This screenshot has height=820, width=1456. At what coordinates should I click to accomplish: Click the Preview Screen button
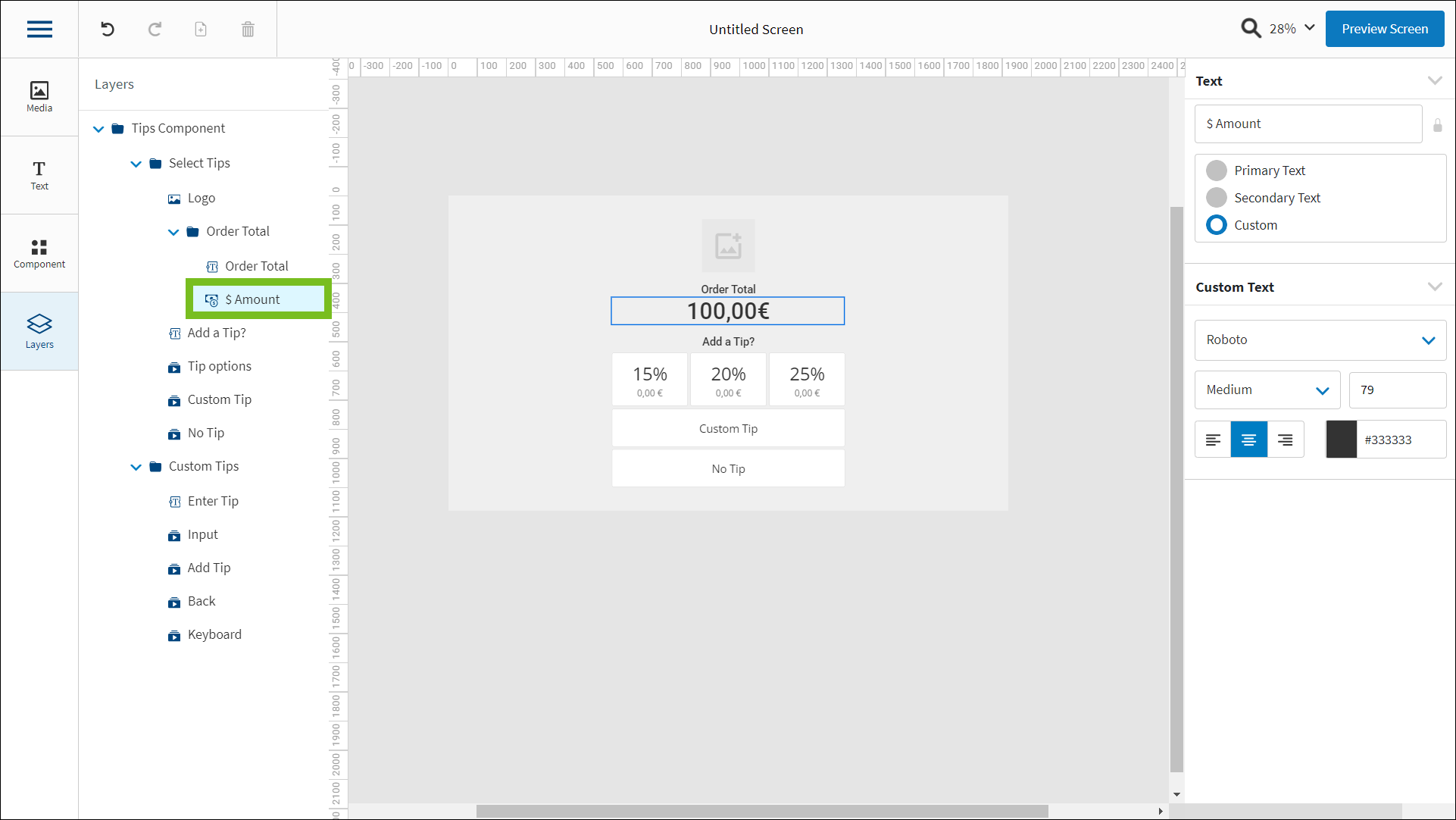(x=1384, y=29)
